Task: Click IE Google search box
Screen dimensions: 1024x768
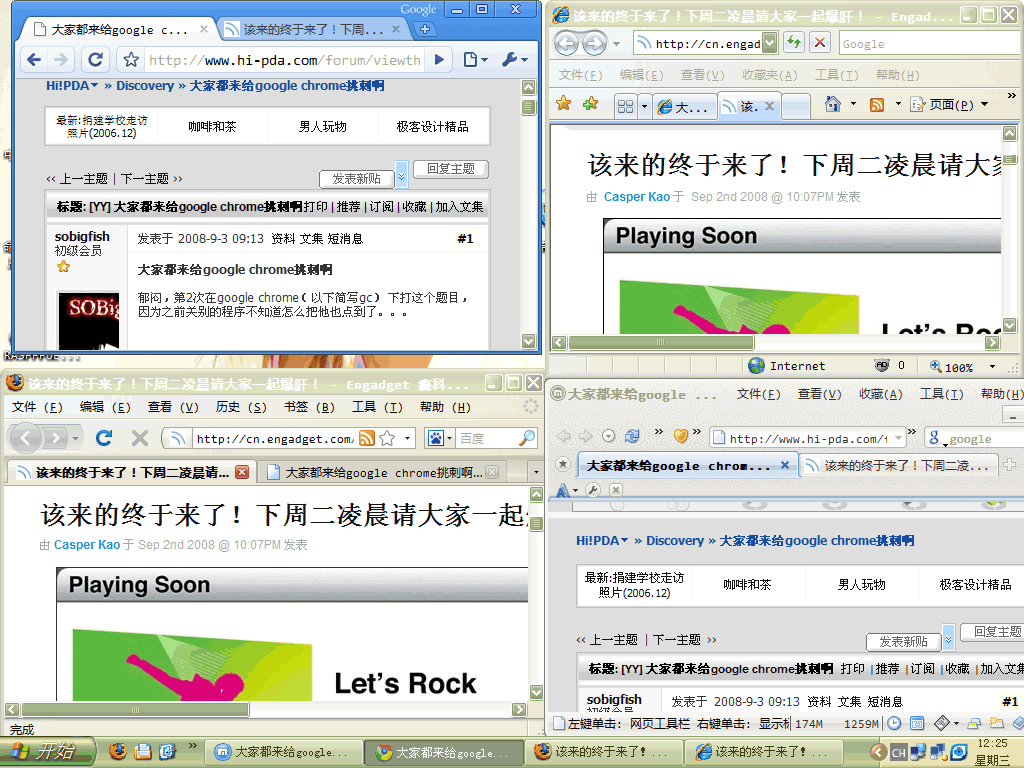Action: pos(930,44)
